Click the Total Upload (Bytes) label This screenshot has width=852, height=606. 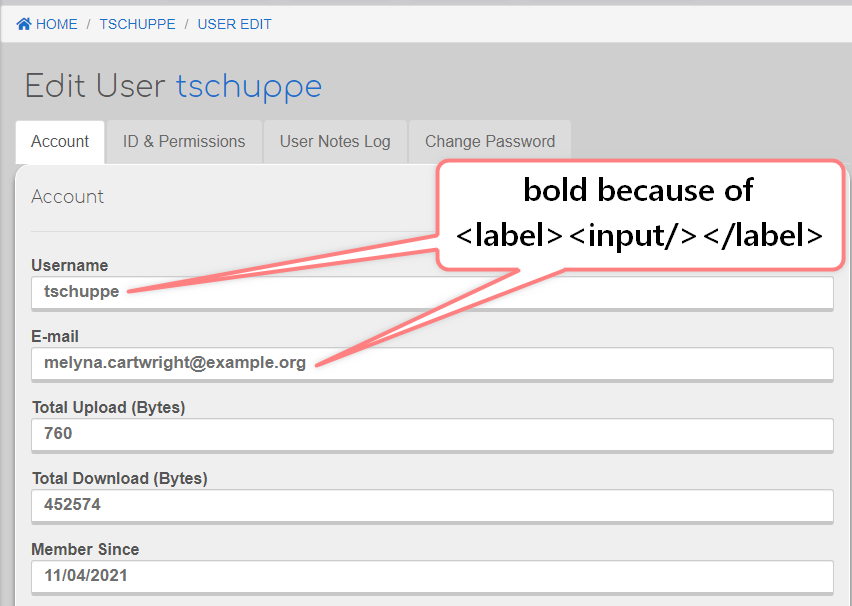[x=109, y=408]
